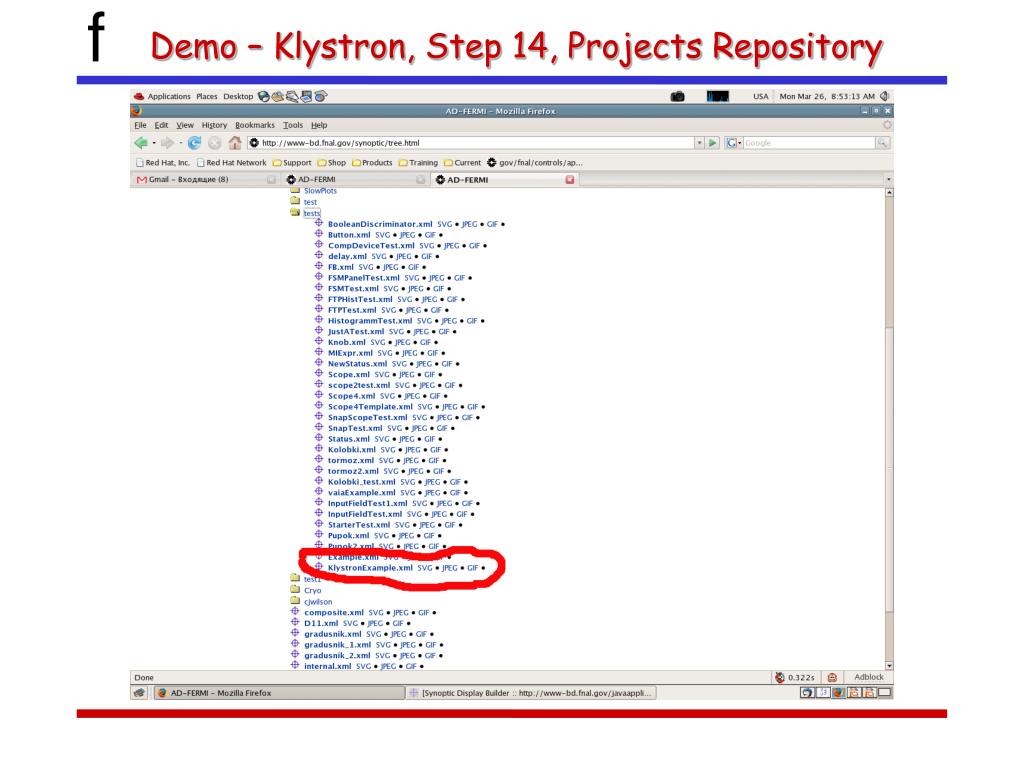
Task: Open the Help menu
Action: [319, 125]
